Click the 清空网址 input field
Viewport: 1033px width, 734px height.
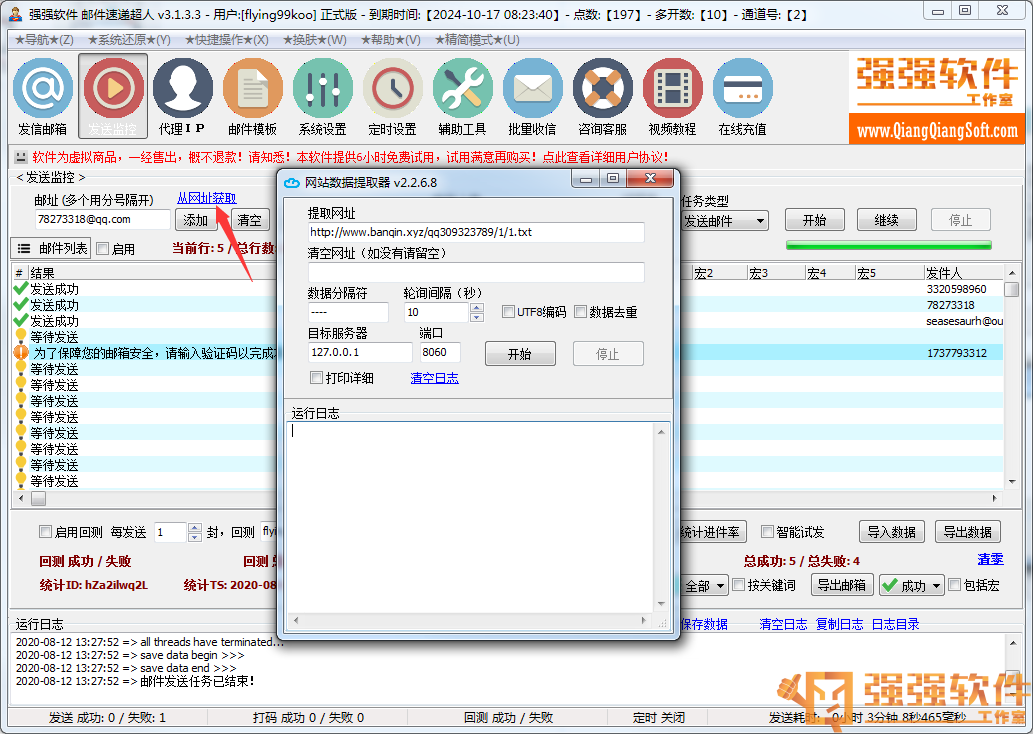tap(476, 272)
